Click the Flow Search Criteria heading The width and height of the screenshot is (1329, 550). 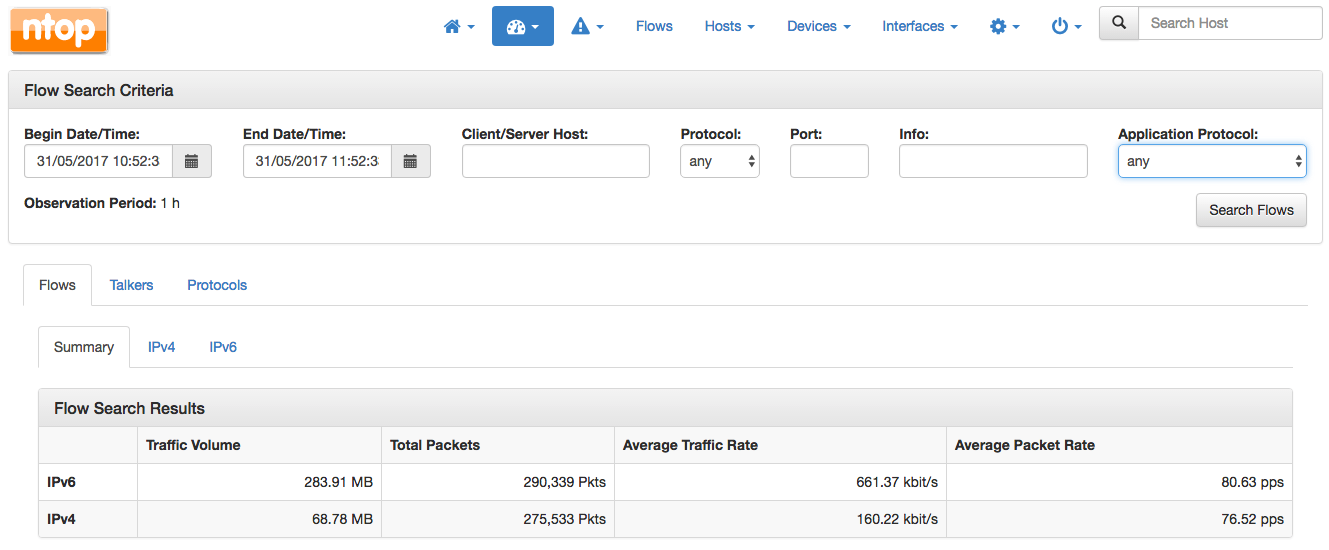point(99,90)
